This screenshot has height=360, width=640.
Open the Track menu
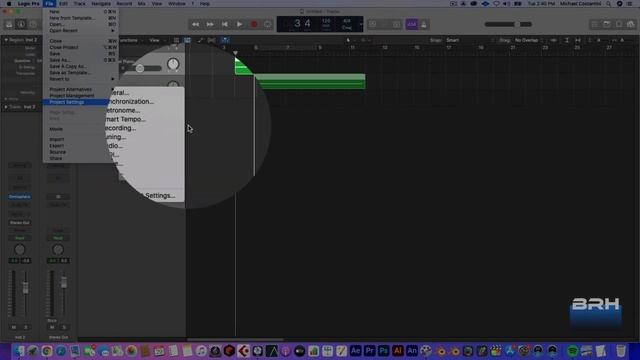pyautogui.click(x=79, y=4)
